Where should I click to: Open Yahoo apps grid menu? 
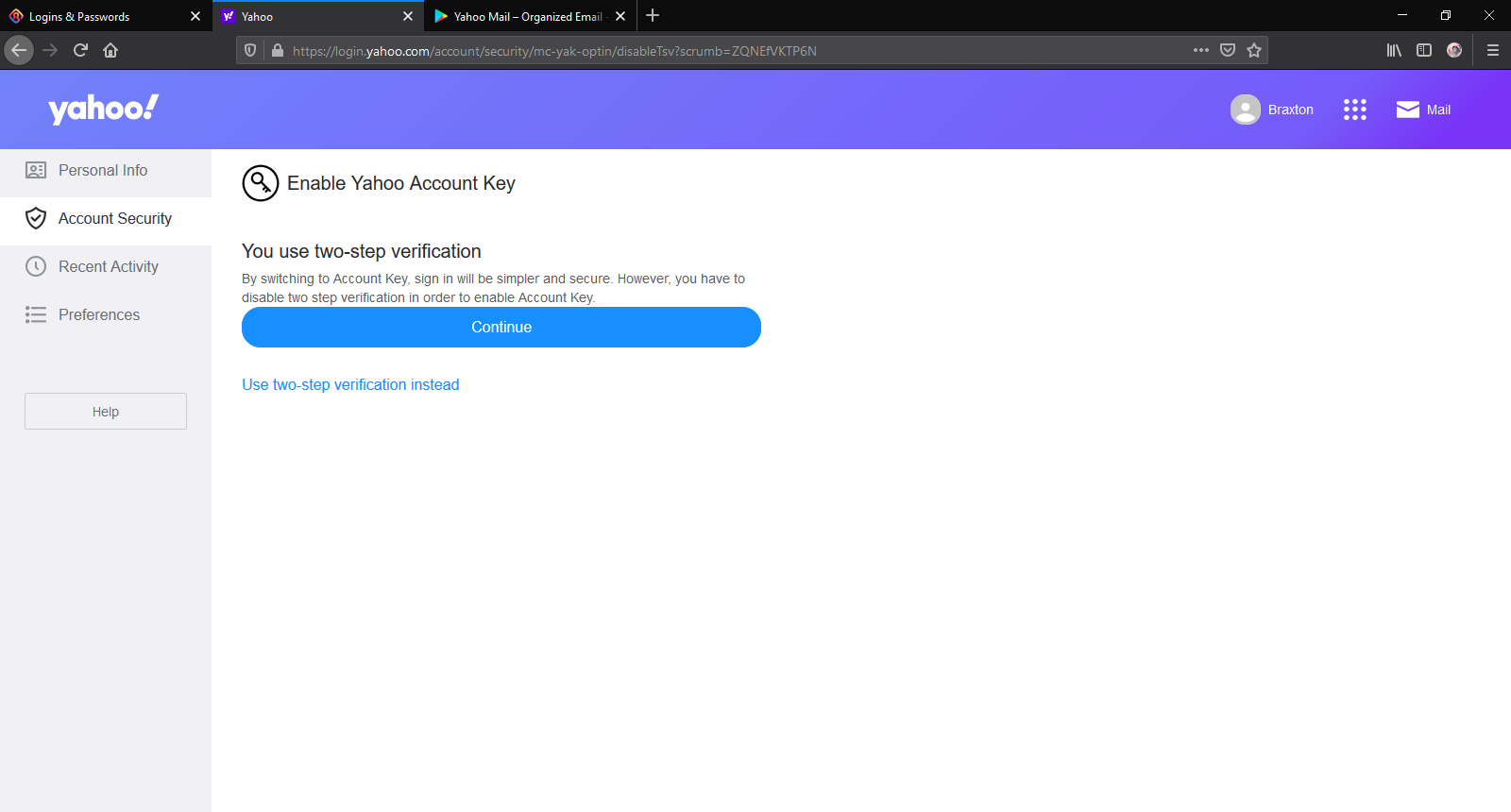coord(1355,110)
